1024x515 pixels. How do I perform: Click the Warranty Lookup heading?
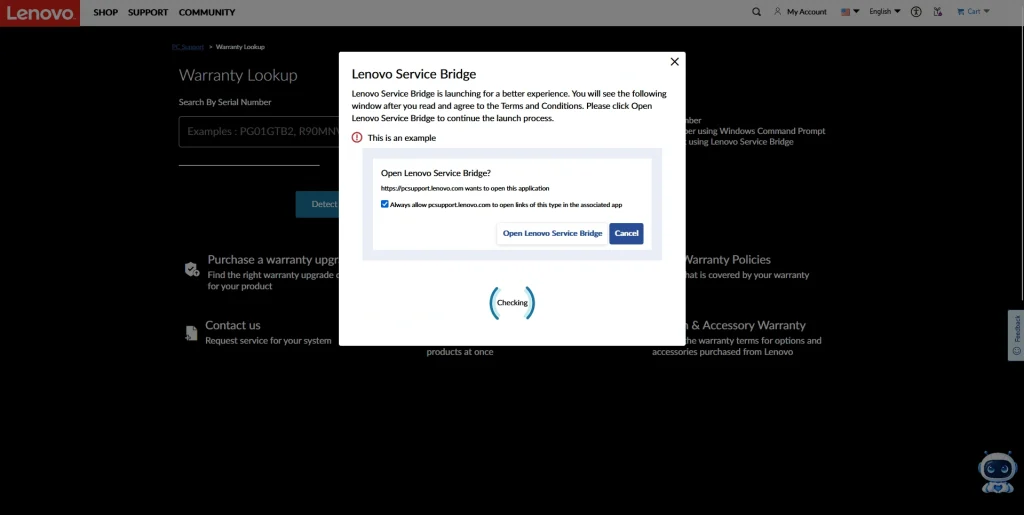coord(238,75)
